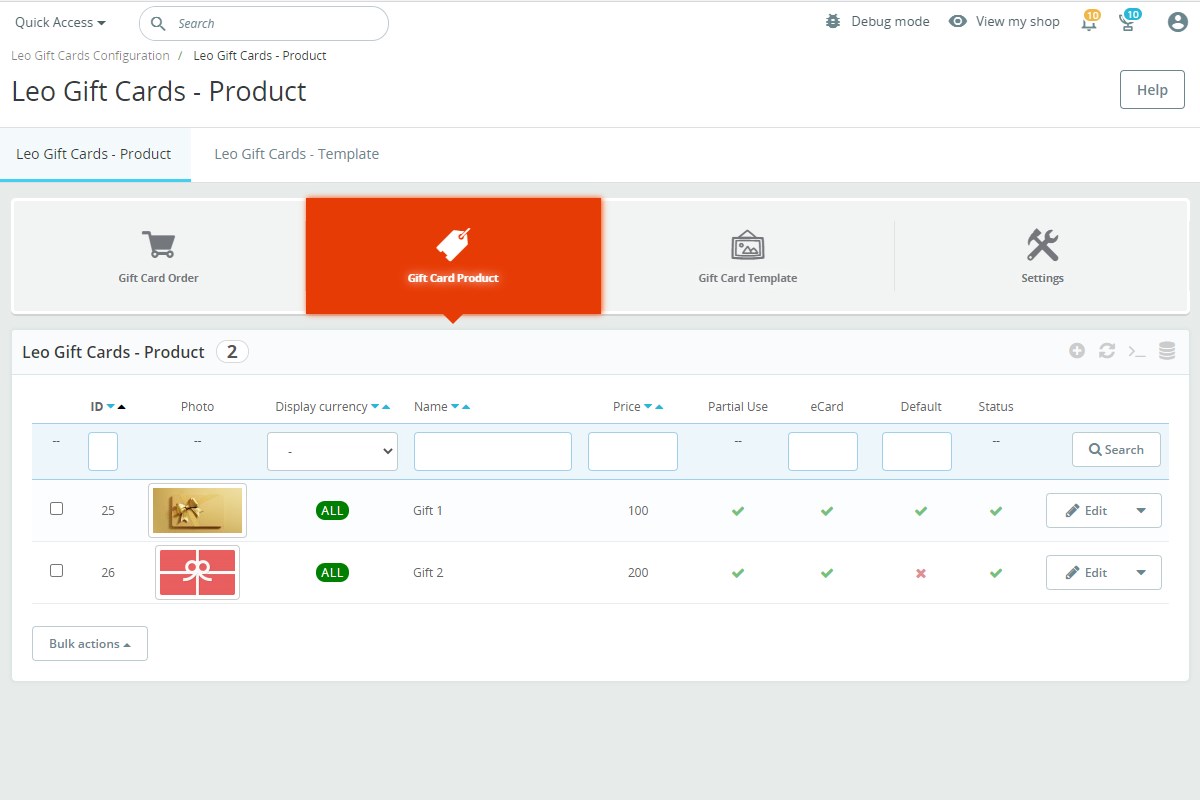This screenshot has width=1200, height=800.
Task: Toggle eCard status for Gift 2
Action: point(827,573)
